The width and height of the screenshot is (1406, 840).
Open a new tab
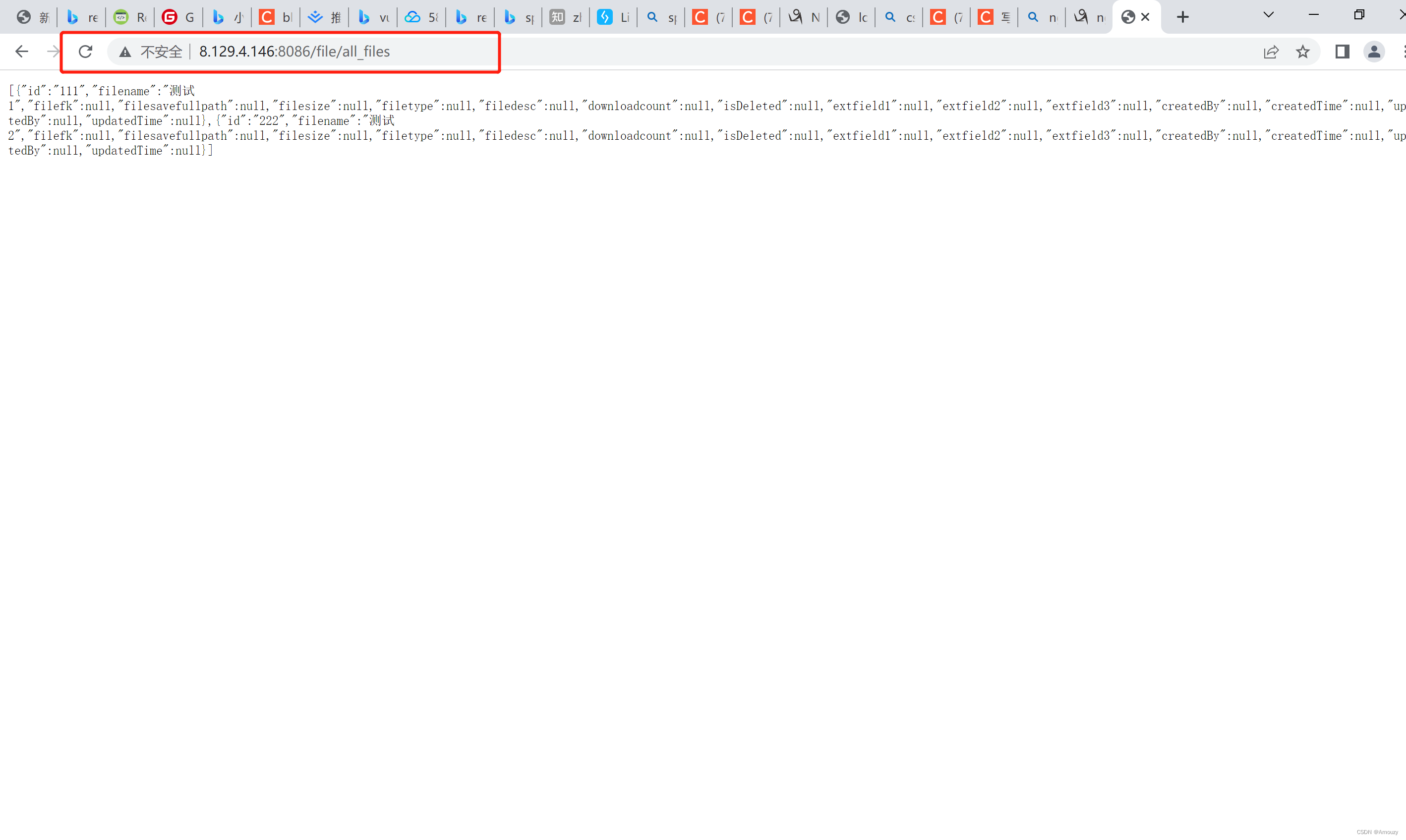(x=1182, y=17)
